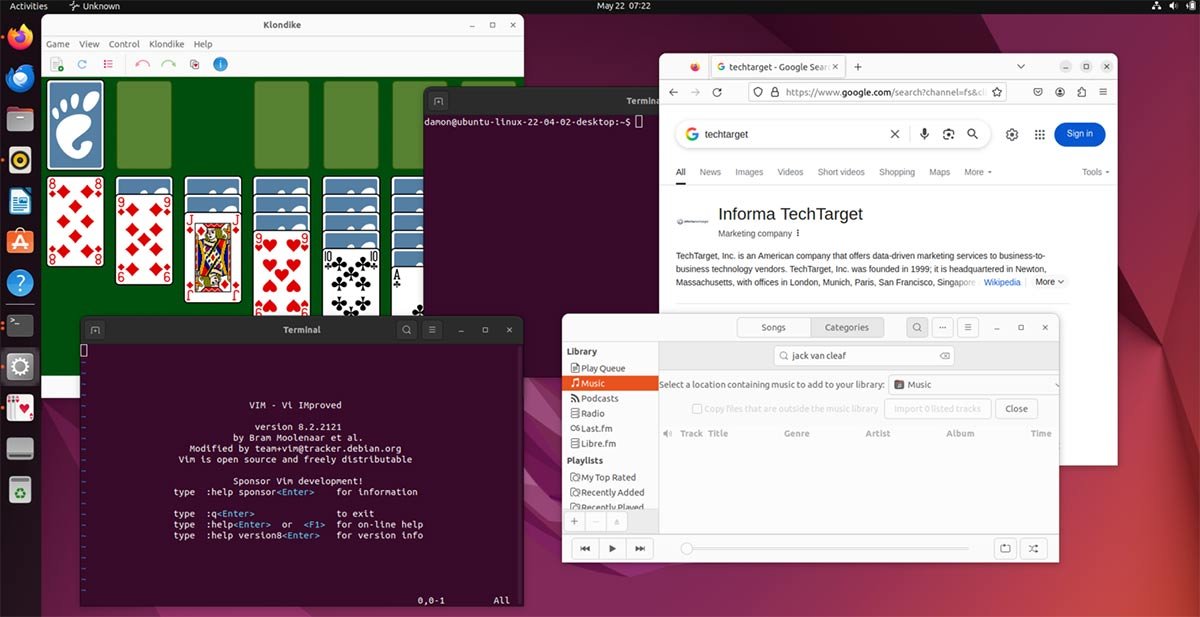The width and height of the screenshot is (1200, 617).
Task: Search by voice using Google microphone icon
Action: click(x=924, y=134)
